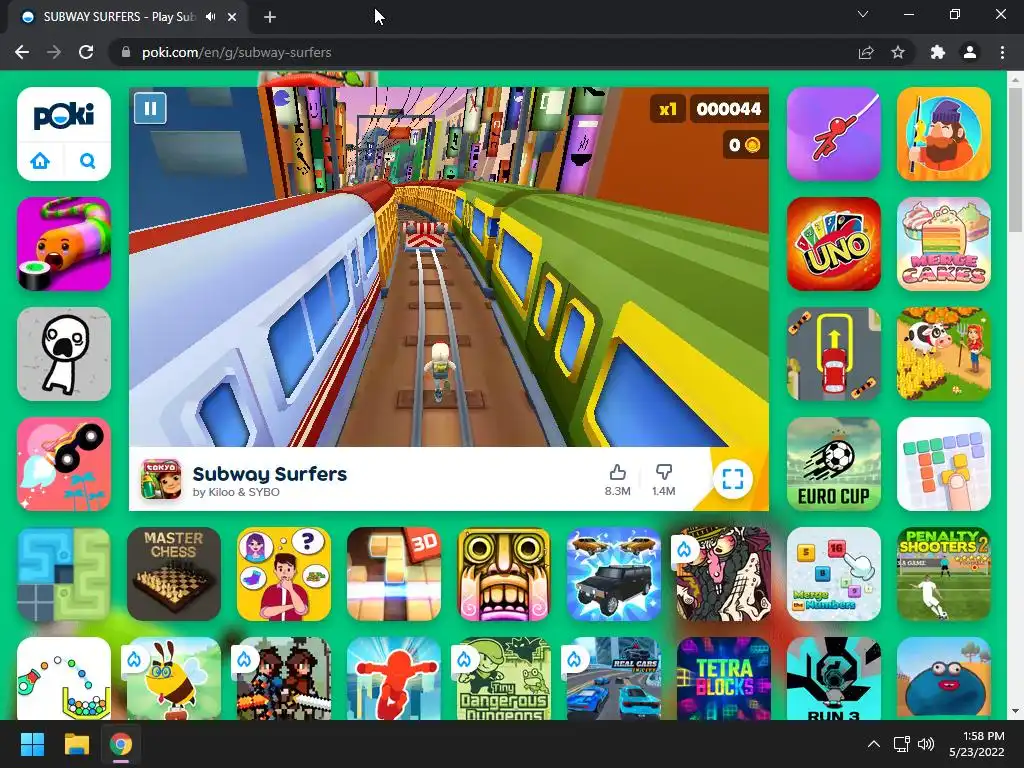Go forward in browser history
The image size is (1024, 768).
[54, 52]
